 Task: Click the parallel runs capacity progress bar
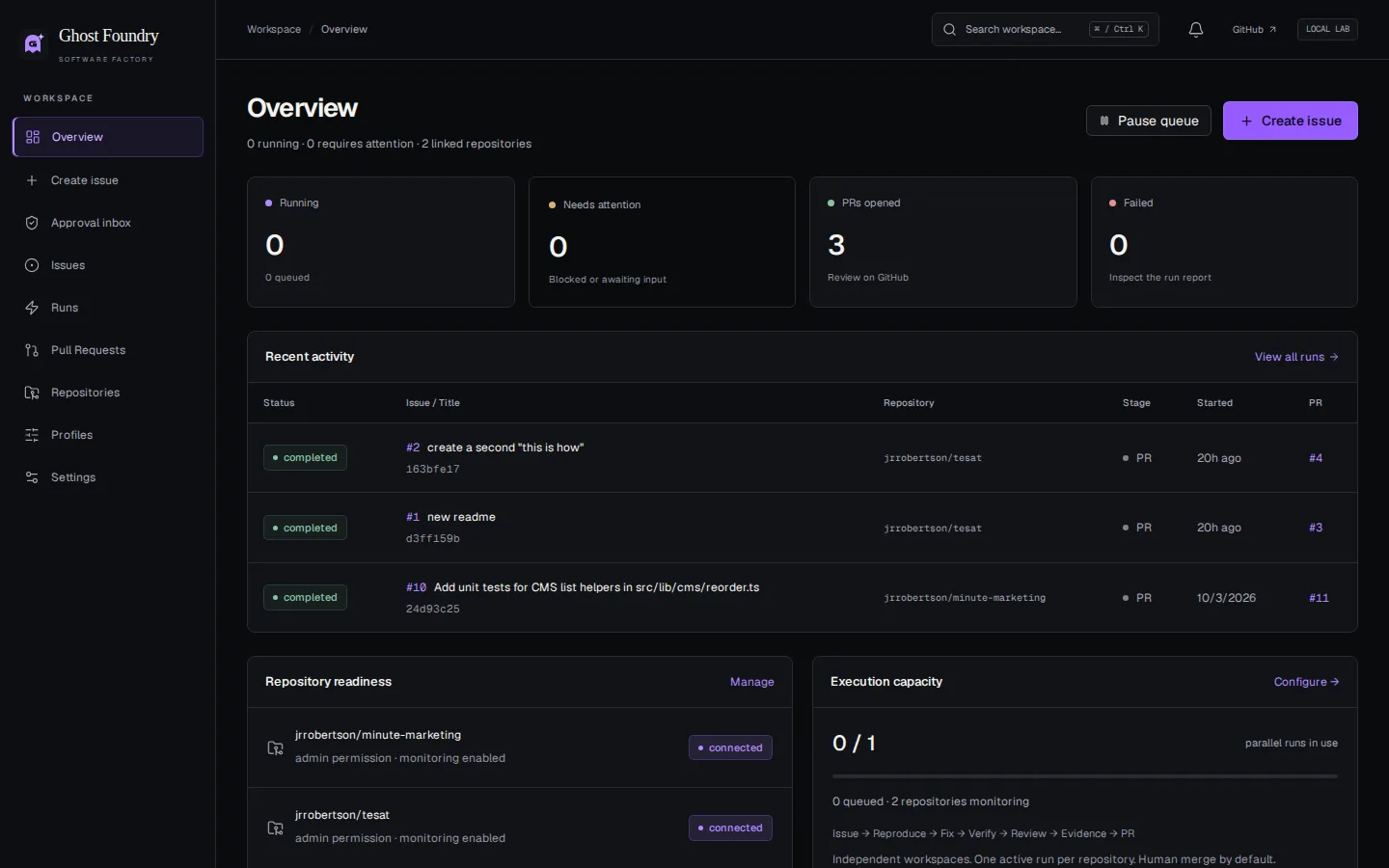pyautogui.click(x=1085, y=775)
